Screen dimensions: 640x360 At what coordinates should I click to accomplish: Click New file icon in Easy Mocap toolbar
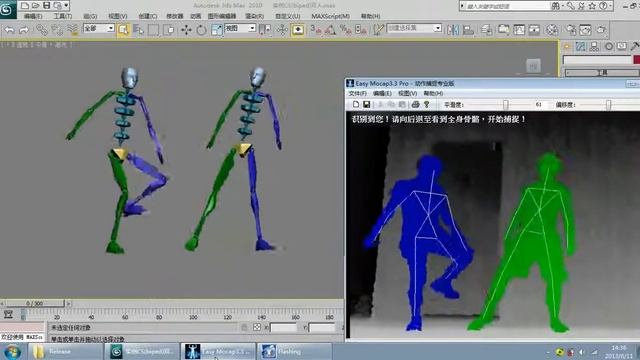tap(356, 104)
